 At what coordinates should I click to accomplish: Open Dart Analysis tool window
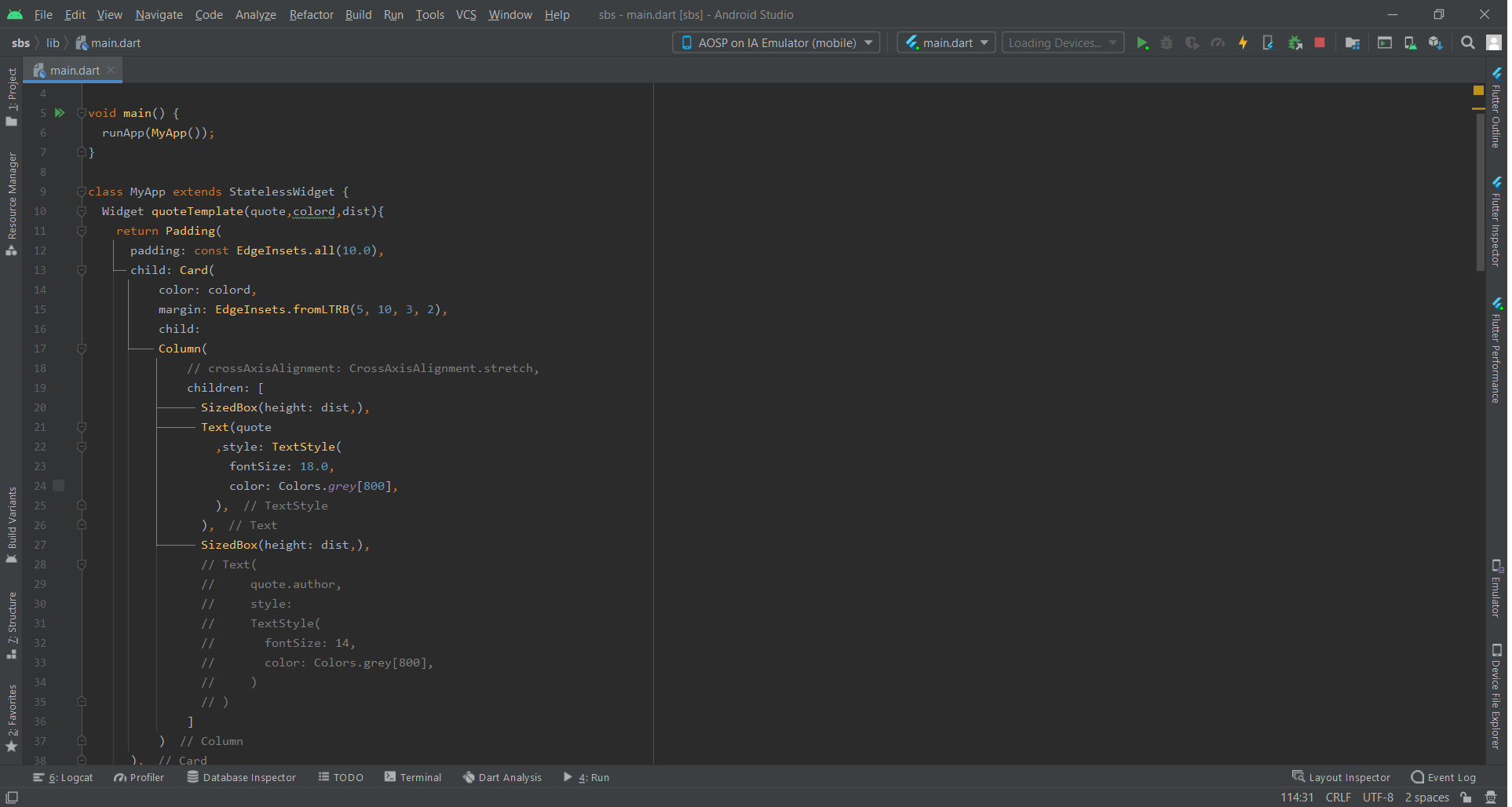pyautogui.click(x=502, y=778)
